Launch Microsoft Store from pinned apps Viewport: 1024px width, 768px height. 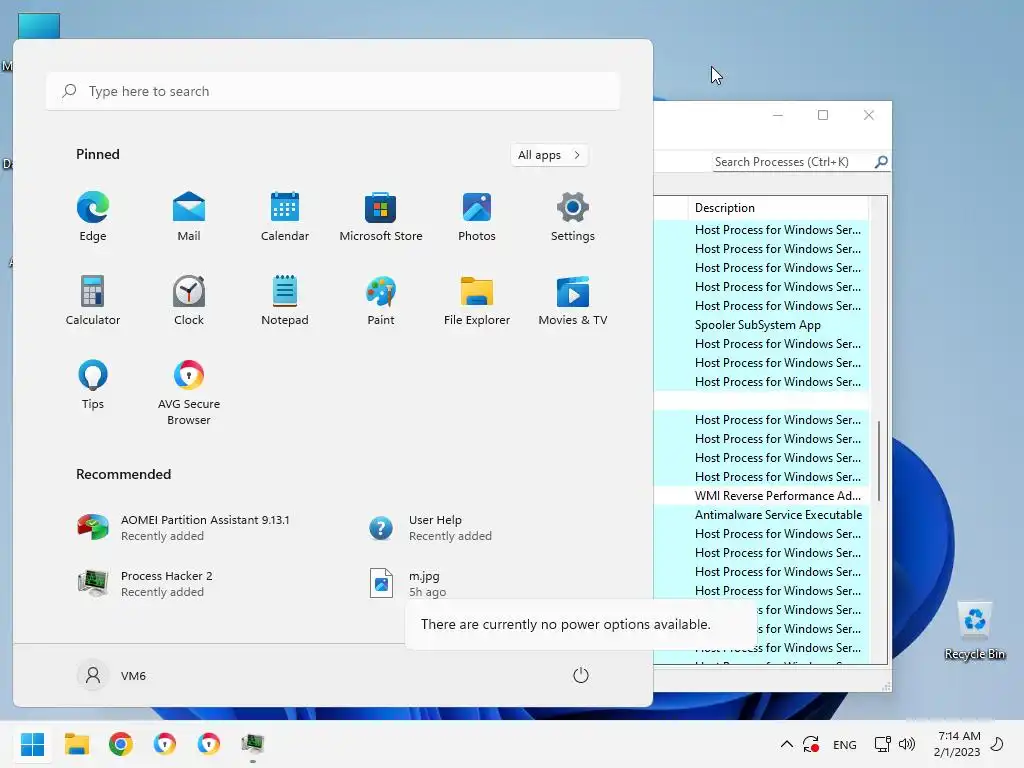[x=381, y=216]
